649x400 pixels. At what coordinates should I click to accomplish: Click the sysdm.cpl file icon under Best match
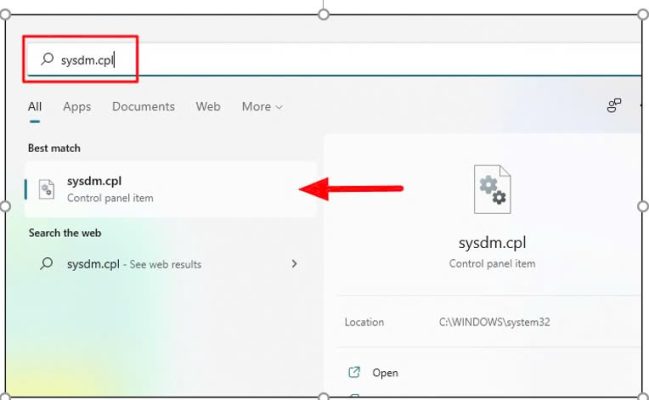point(46,190)
